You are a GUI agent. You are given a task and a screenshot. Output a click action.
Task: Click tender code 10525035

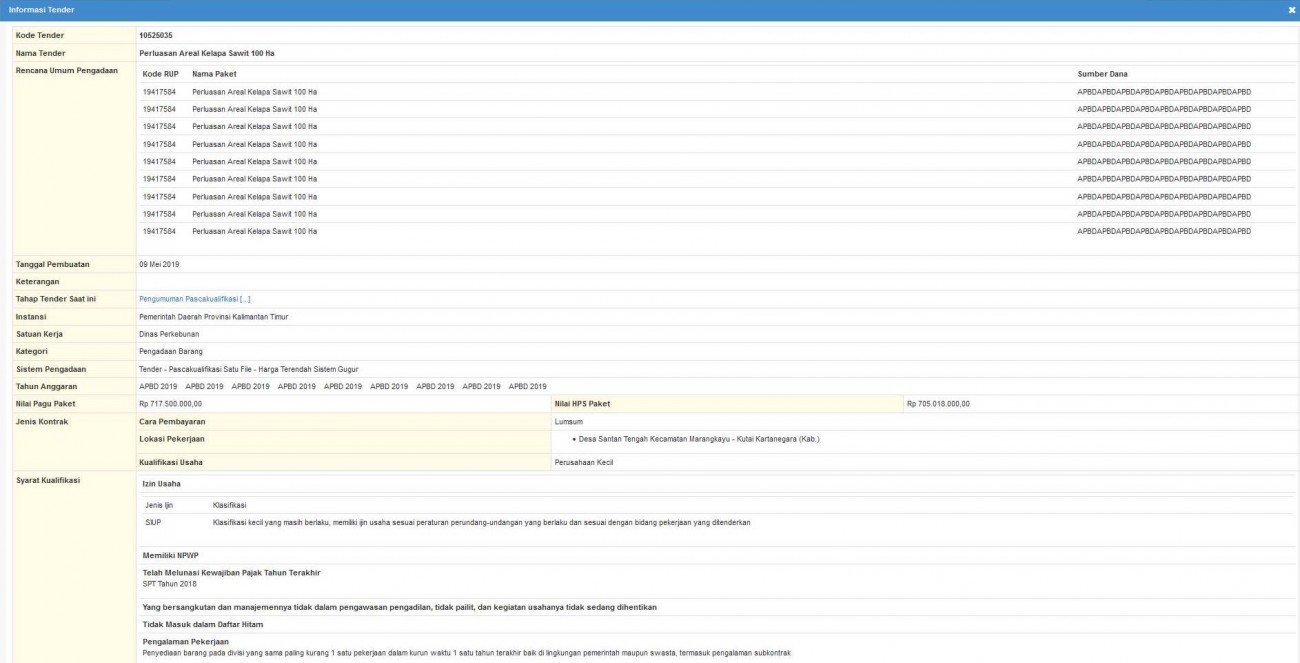pos(156,35)
